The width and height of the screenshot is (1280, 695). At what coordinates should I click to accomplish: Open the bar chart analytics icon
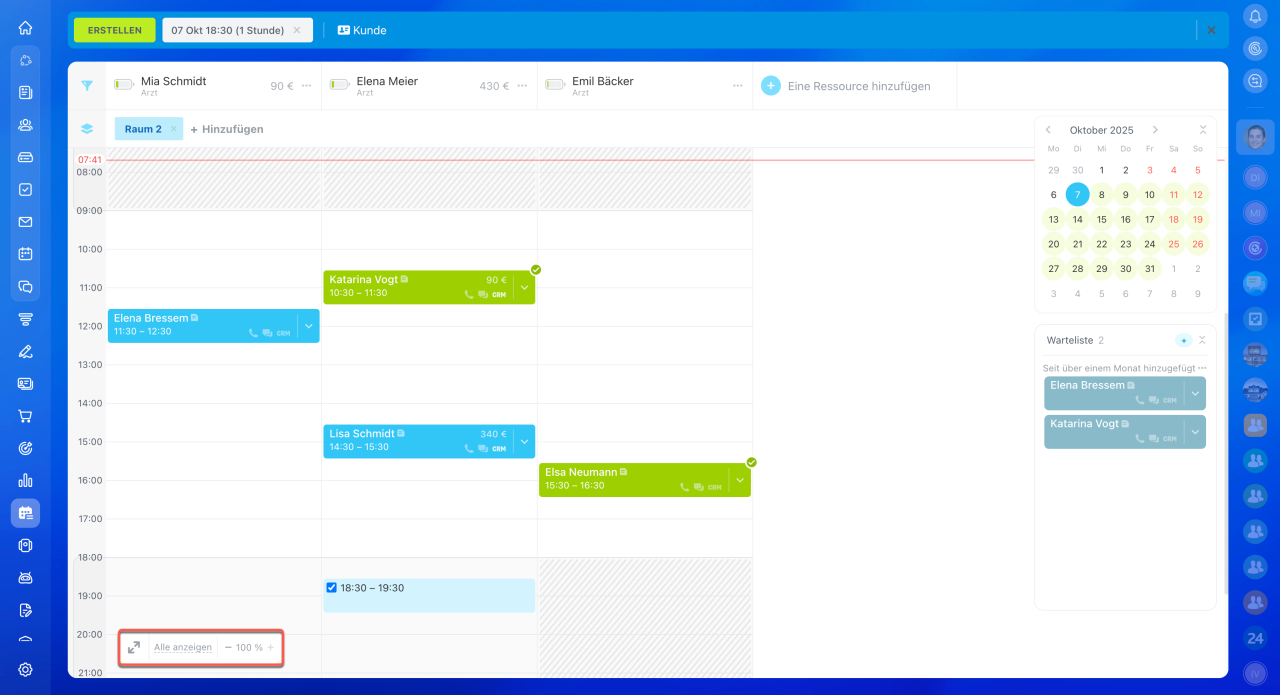(25, 480)
